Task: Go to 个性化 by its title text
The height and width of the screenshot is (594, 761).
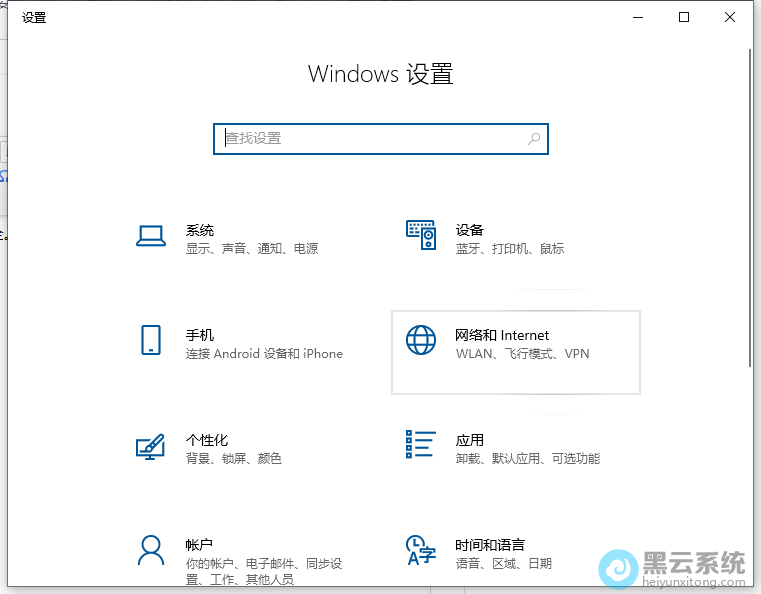Action: pyautogui.click(x=207, y=440)
